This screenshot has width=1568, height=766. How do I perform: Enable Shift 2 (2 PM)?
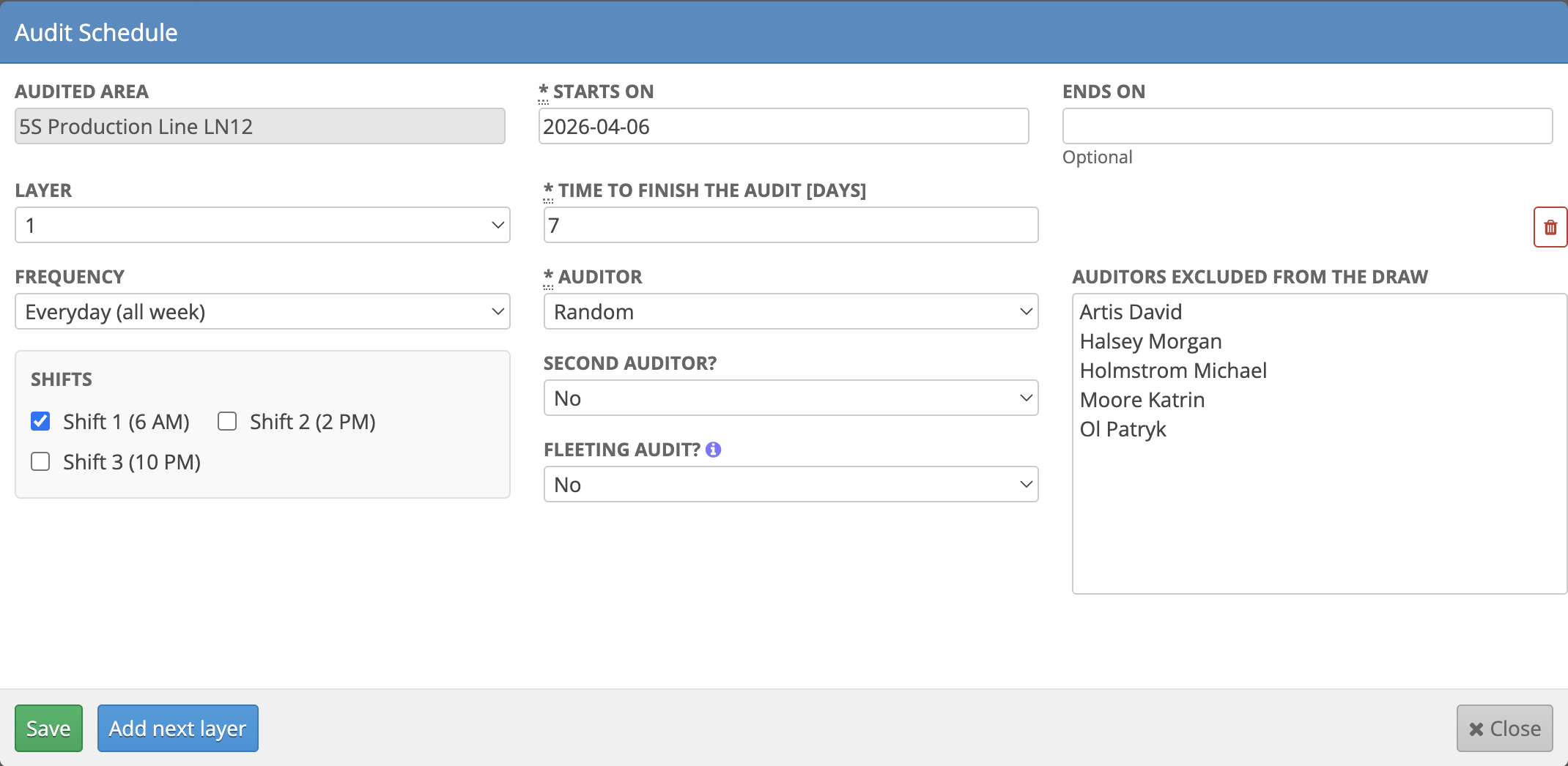point(226,421)
